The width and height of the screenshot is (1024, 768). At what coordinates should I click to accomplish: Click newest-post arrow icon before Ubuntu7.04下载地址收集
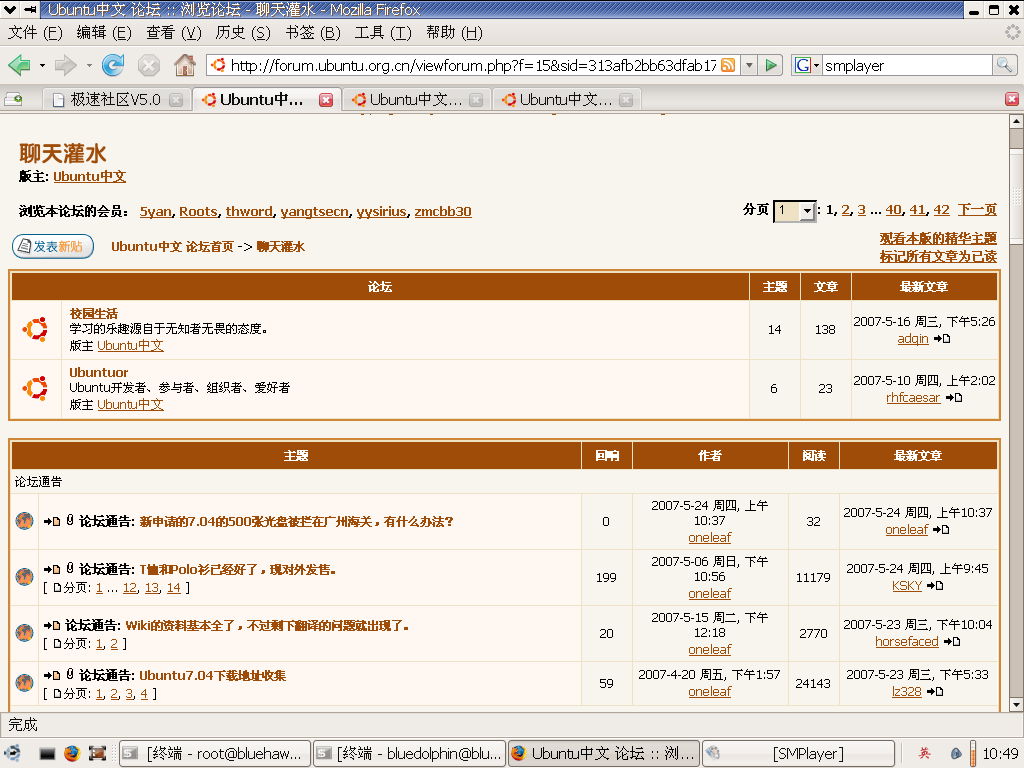[52, 675]
